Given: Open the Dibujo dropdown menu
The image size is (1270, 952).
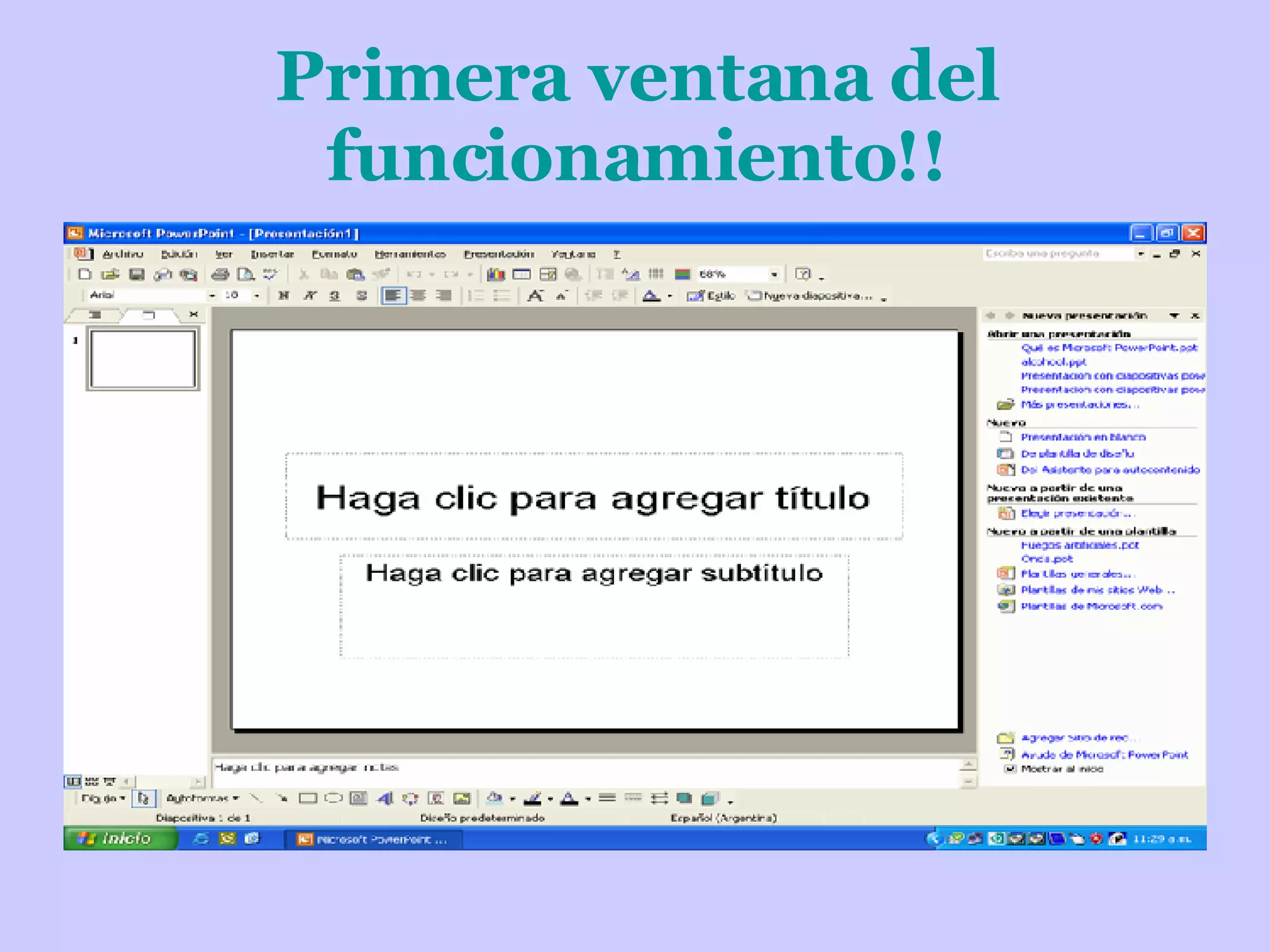Looking at the screenshot, I should pyautogui.click(x=103, y=798).
